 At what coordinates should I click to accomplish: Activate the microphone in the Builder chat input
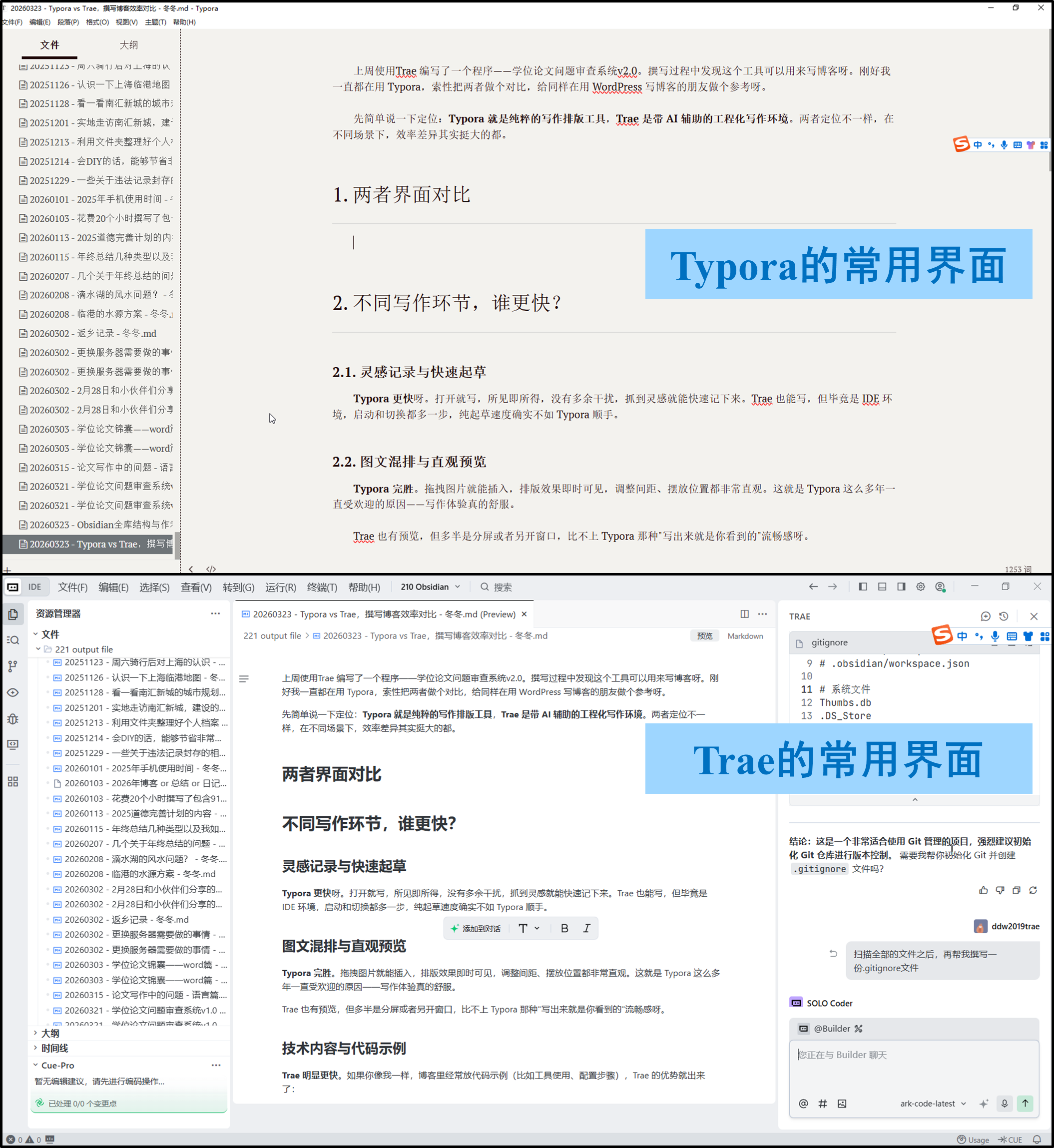[1004, 1104]
